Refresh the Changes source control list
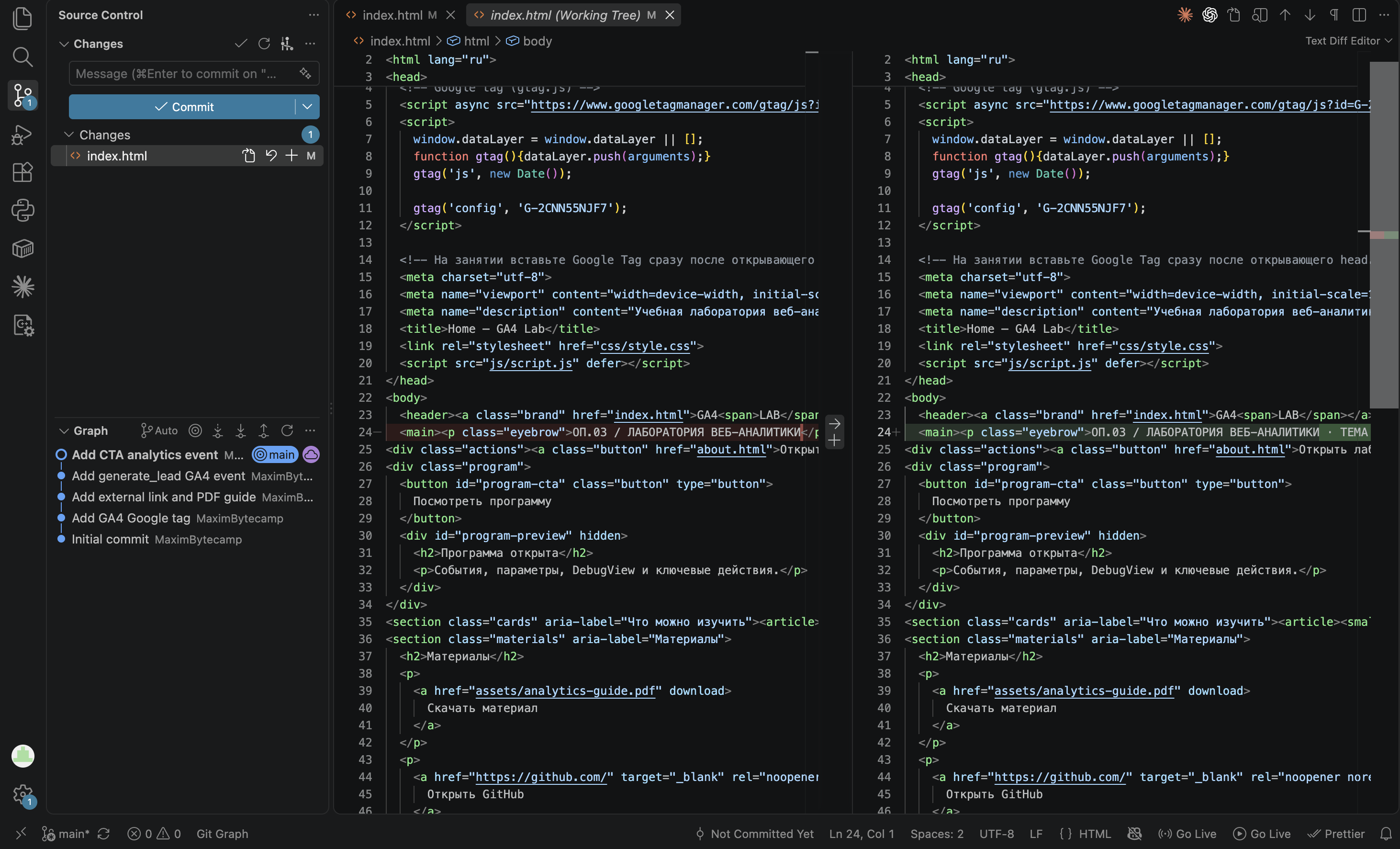1400x849 pixels. [264, 43]
